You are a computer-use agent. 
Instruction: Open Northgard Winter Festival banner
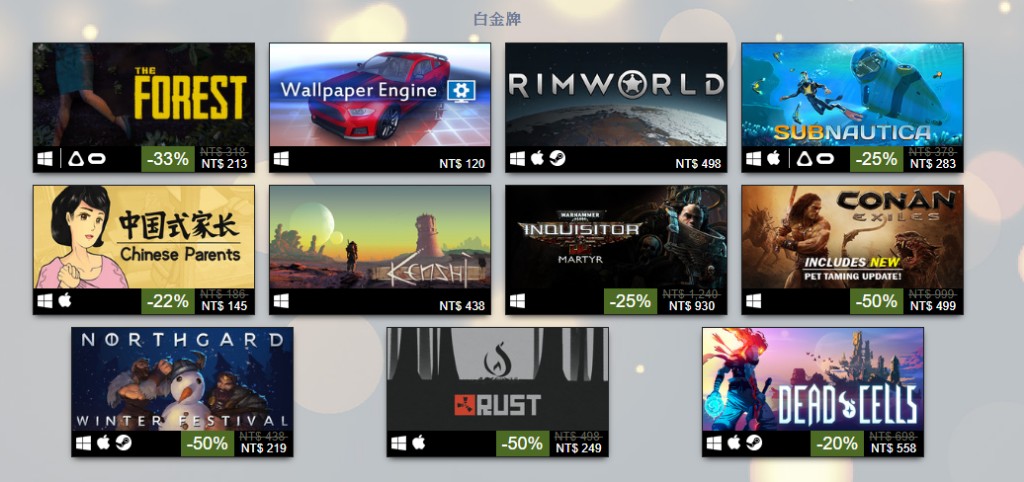point(182,379)
